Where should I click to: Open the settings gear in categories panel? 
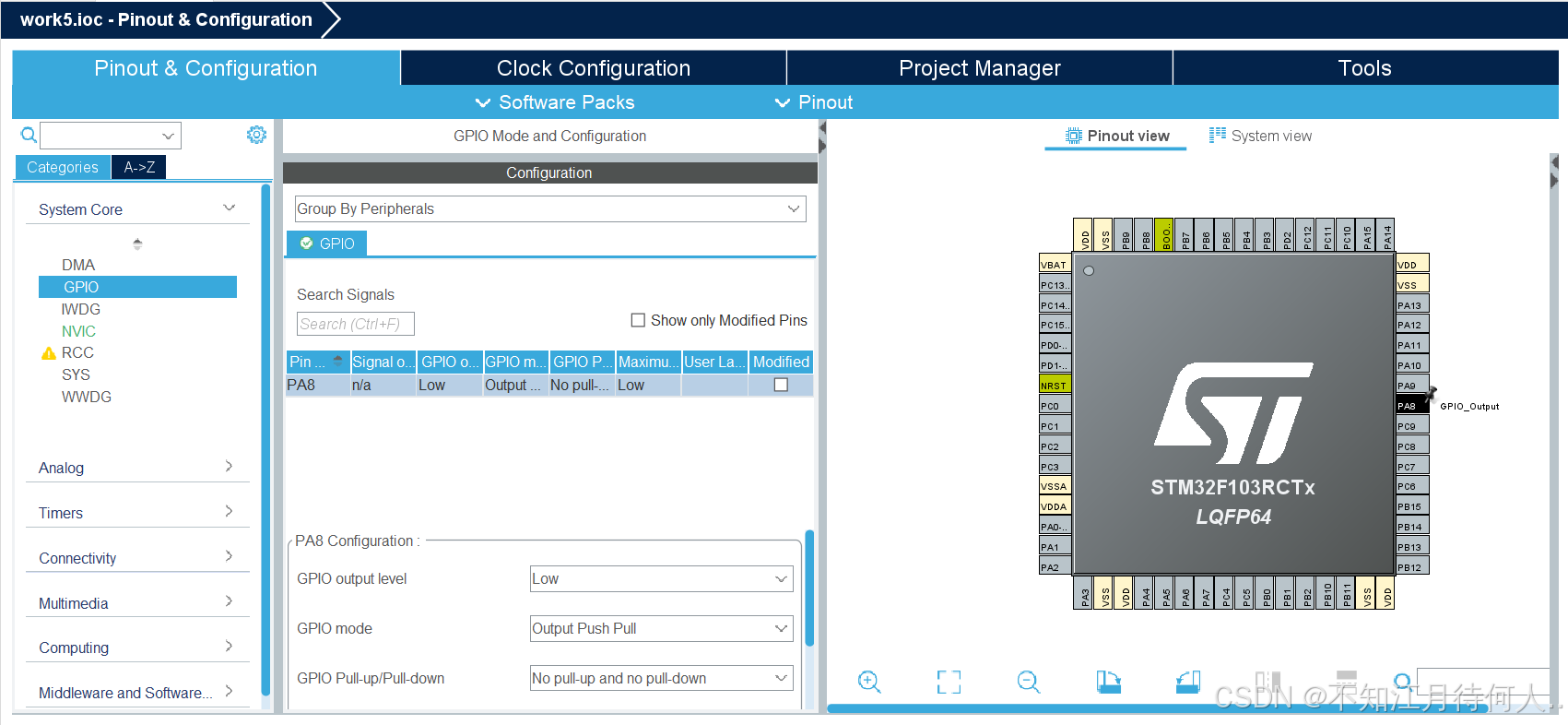point(256,135)
